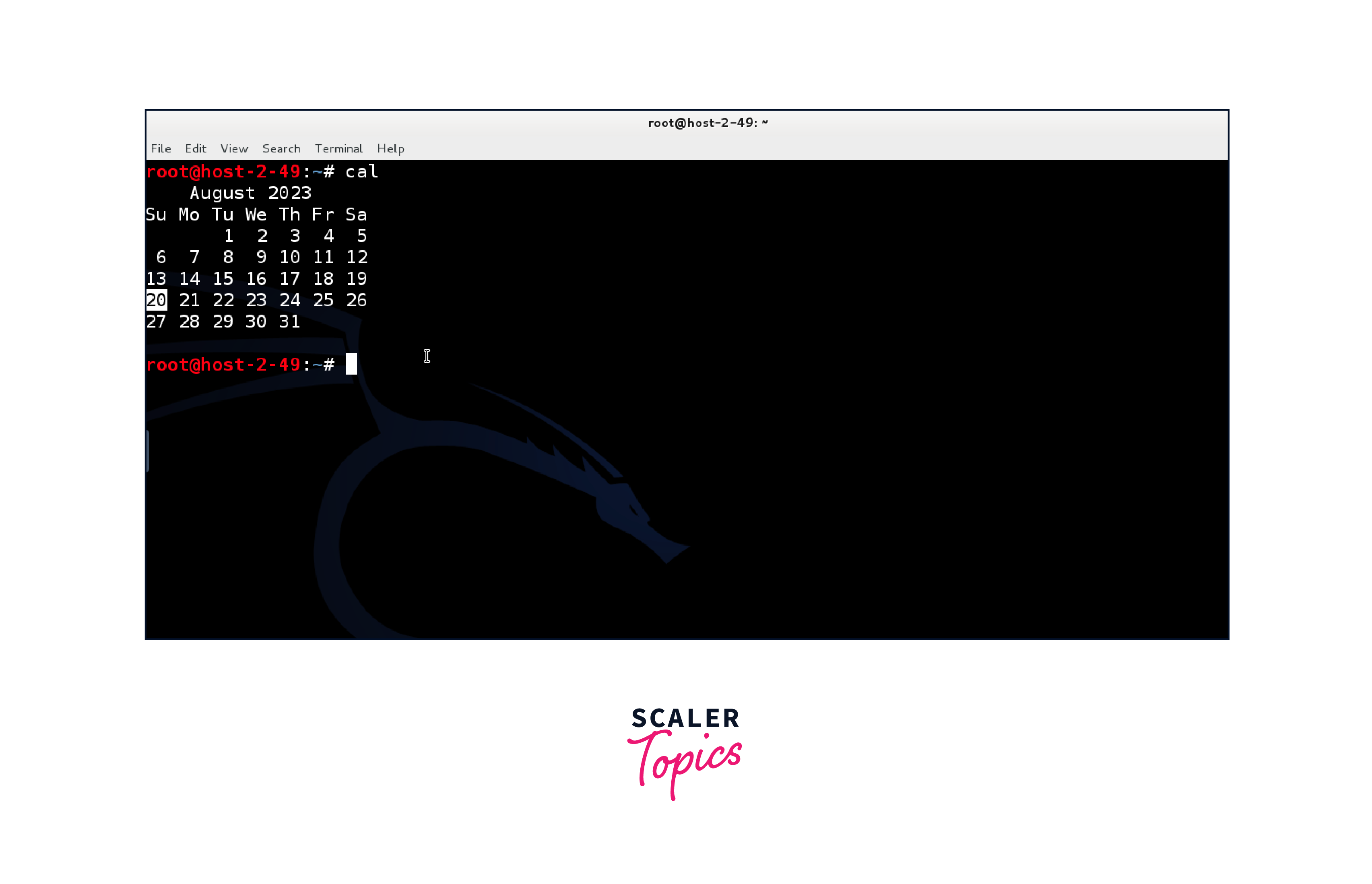Screen dimensions: 1372x884
Task: Click the terminal window title bar text
Action: 707,123
